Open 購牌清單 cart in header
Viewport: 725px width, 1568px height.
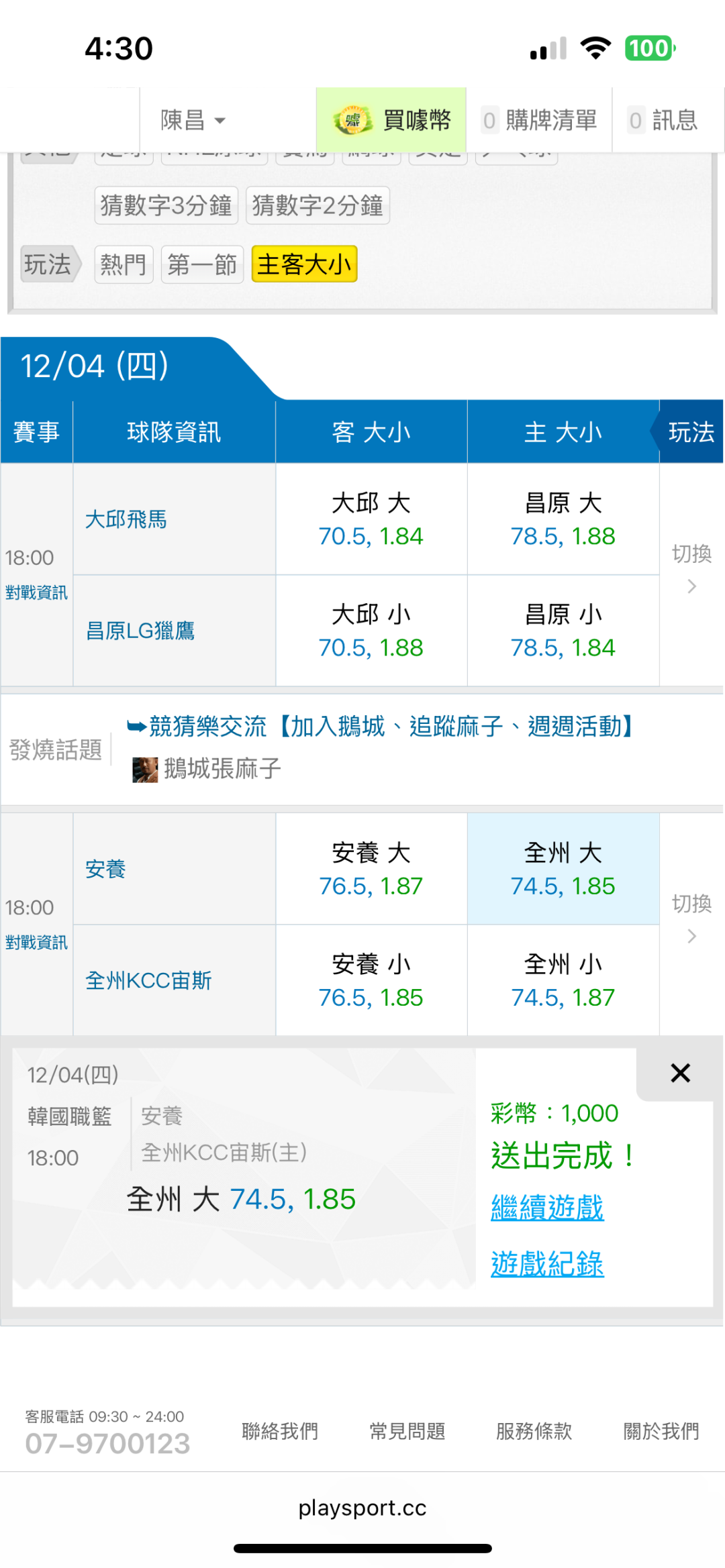(x=539, y=121)
